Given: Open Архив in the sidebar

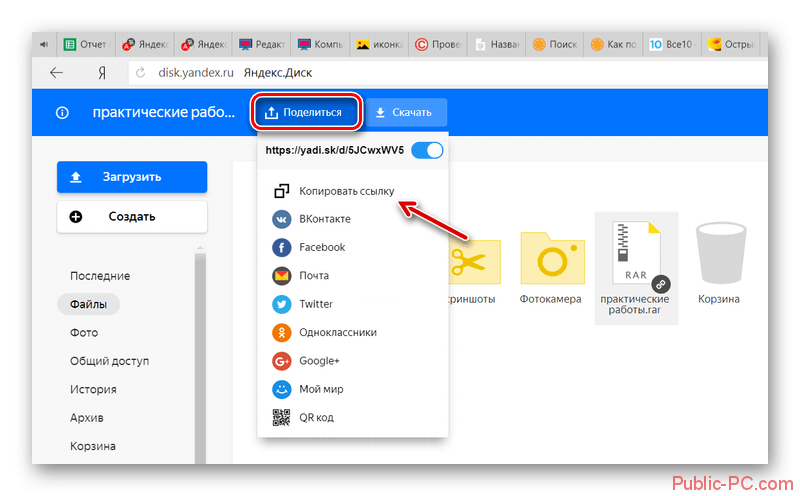Looking at the screenshot, I should point(86,418).
